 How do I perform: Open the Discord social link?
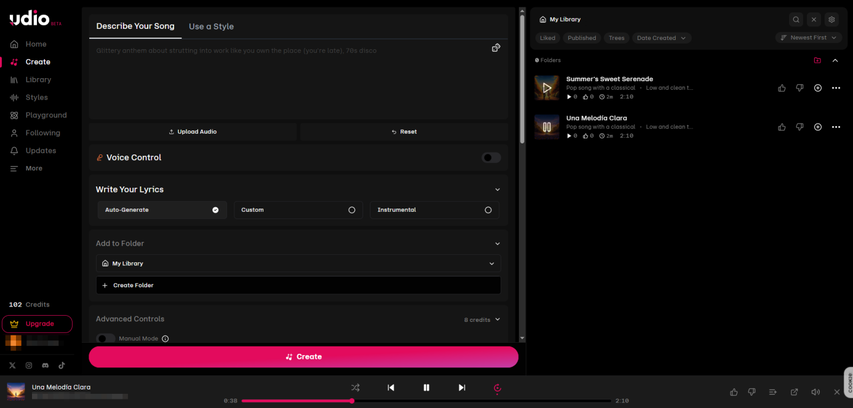click(x=45, y=365)
